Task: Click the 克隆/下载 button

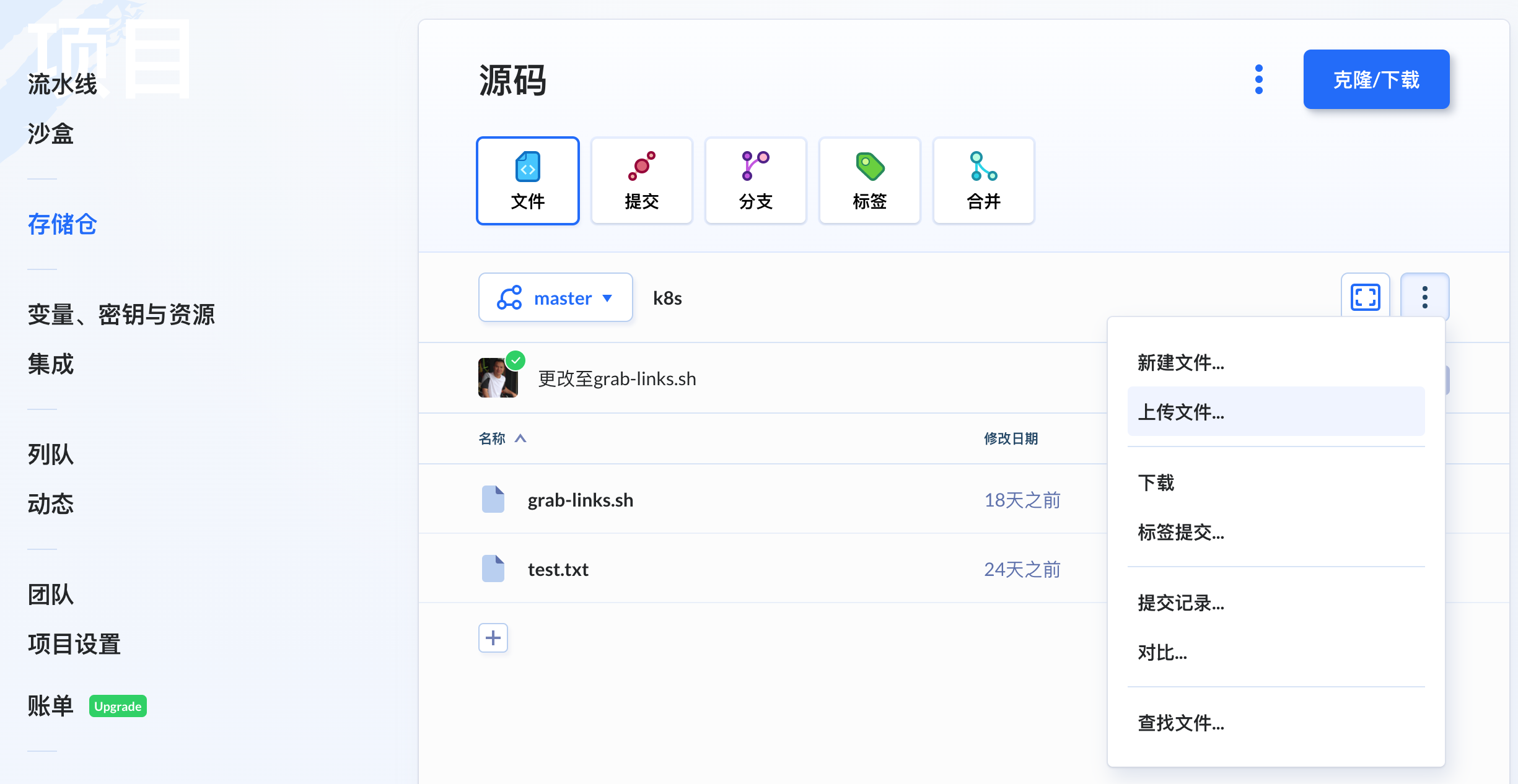Action: tap(1375, 79)
